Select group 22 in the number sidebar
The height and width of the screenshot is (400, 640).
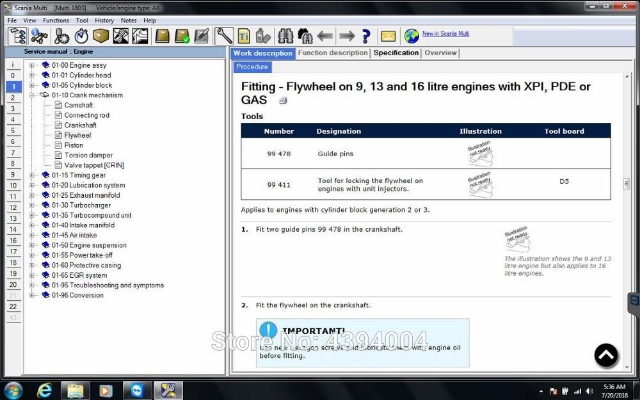pos(13,307)
